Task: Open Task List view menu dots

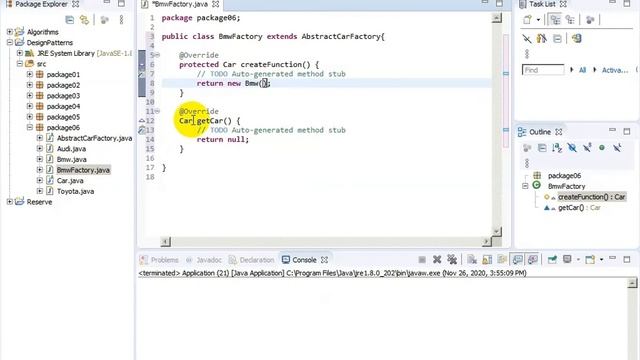Action: click(x=527, y=54)
